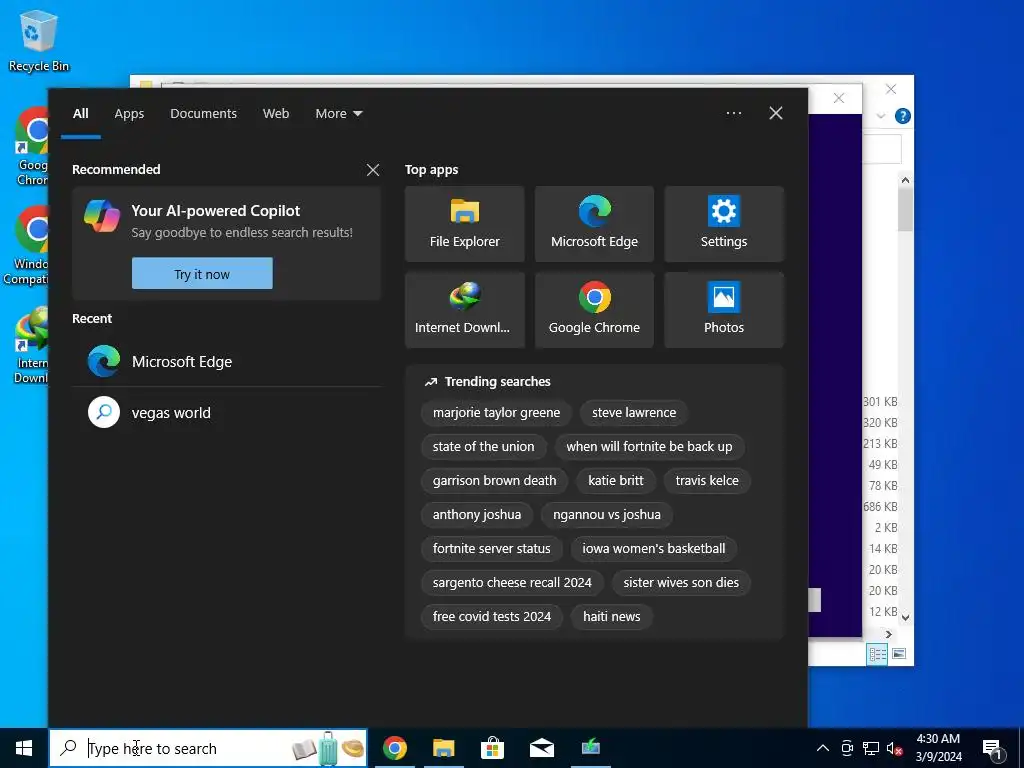
Task: Click Internet Download Manager desktop shortcut
Action: [29, 346]
